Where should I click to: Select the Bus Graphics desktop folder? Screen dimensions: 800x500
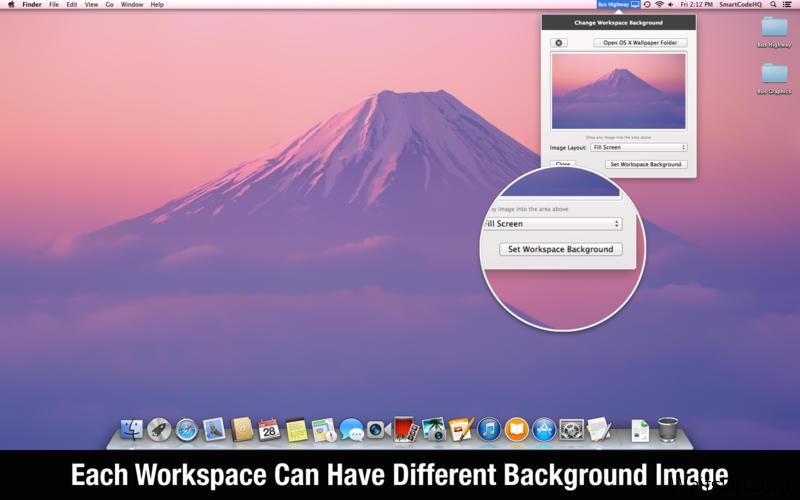774,79
